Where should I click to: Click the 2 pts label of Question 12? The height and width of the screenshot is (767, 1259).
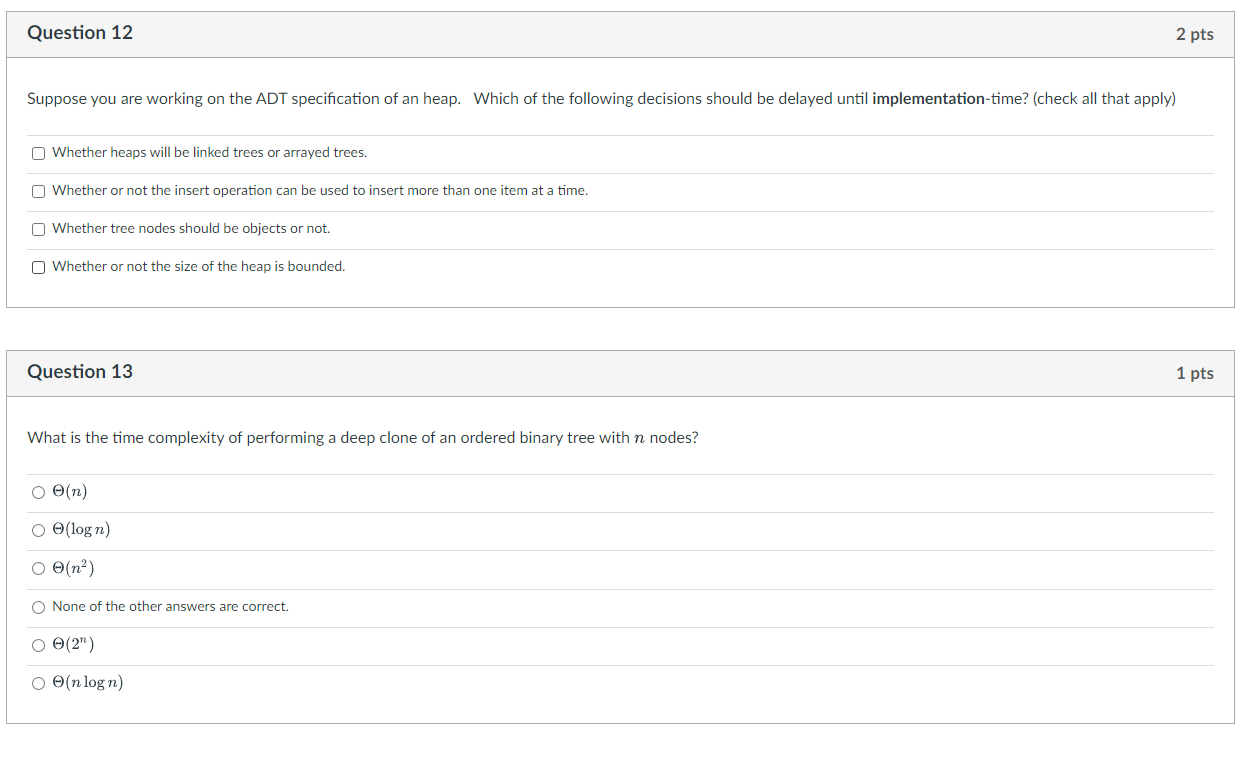[x=1194, y=34]
